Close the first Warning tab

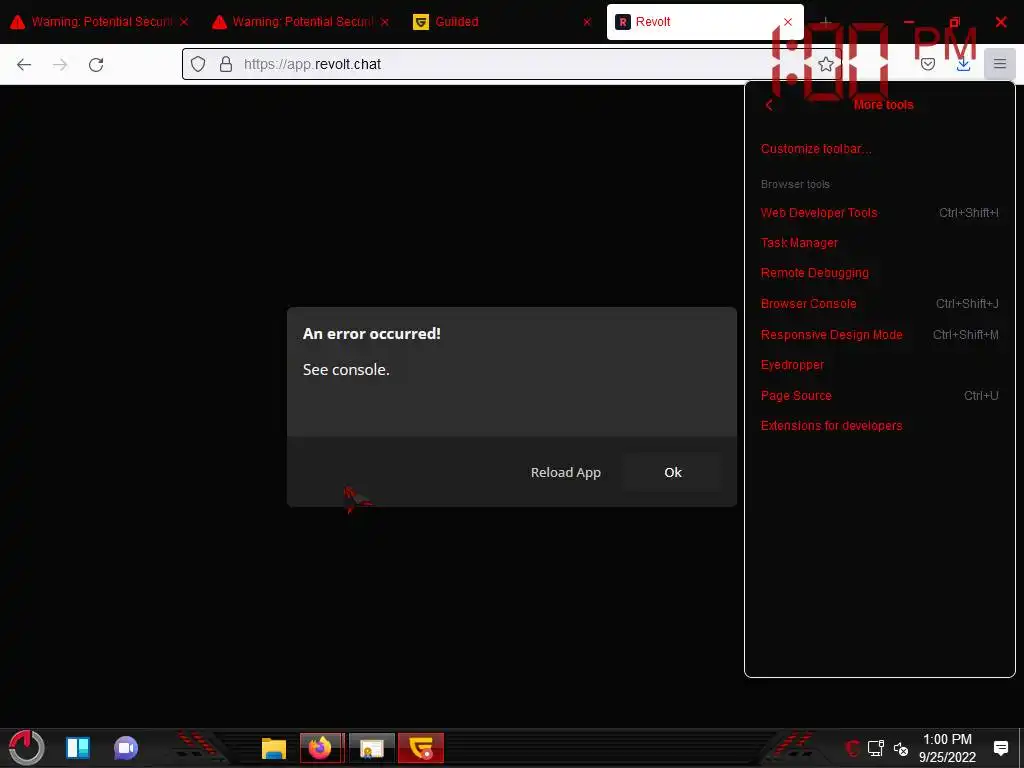coord(184,22)
